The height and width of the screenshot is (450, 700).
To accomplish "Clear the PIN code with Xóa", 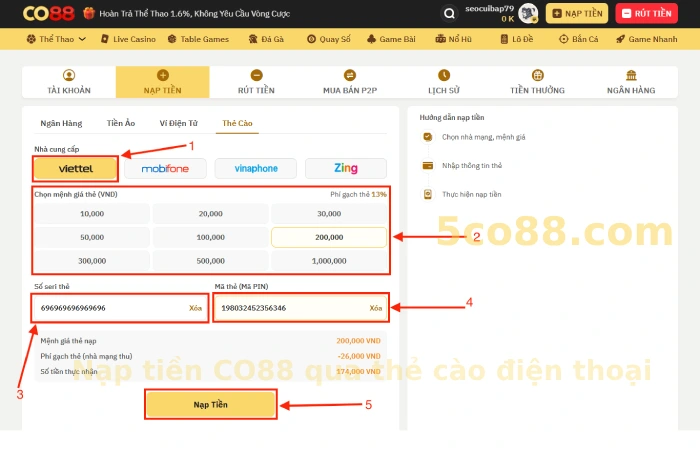I will [375, 308].
